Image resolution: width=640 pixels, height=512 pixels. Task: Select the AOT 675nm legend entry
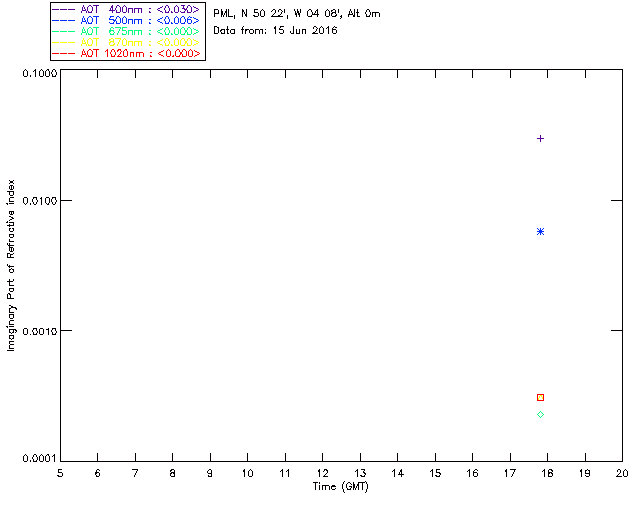coord(126,31)
